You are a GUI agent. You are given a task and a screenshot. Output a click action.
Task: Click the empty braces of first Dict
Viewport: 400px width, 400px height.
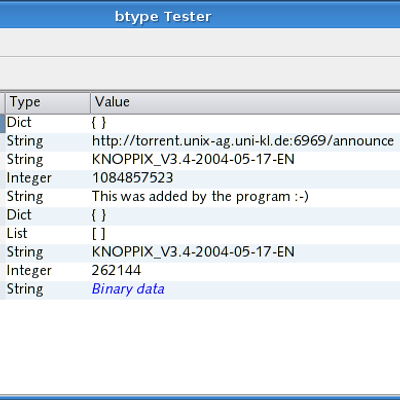click(x=99, y=123)
